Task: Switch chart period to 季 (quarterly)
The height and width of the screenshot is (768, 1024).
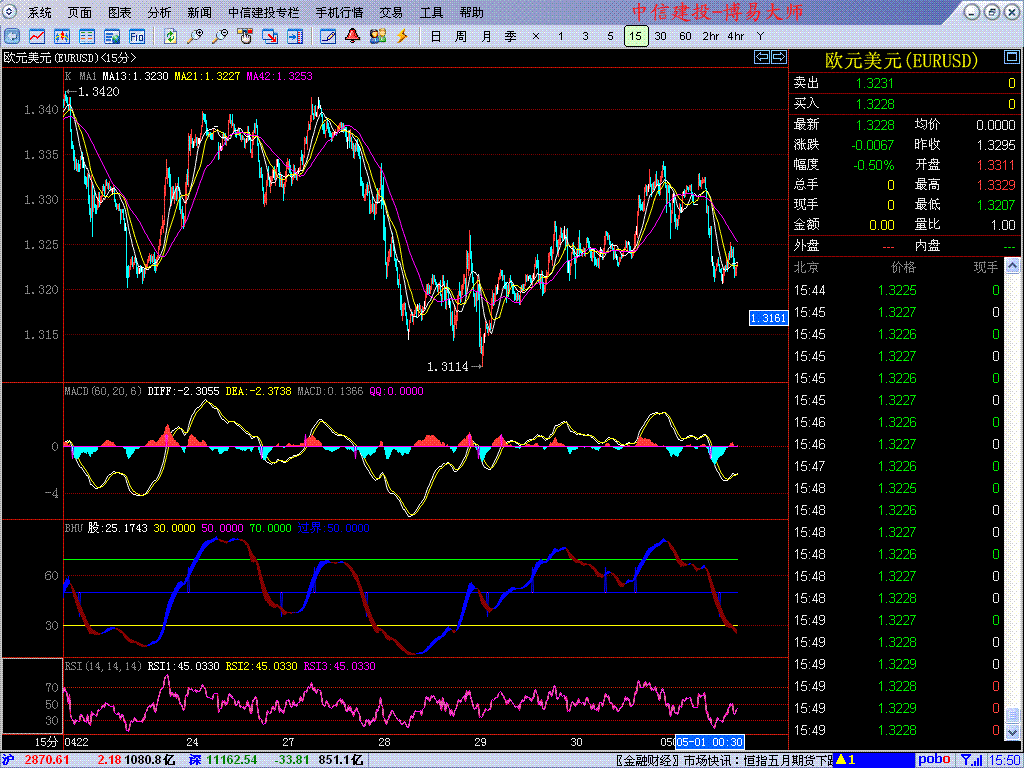Action: coord(511,36)
